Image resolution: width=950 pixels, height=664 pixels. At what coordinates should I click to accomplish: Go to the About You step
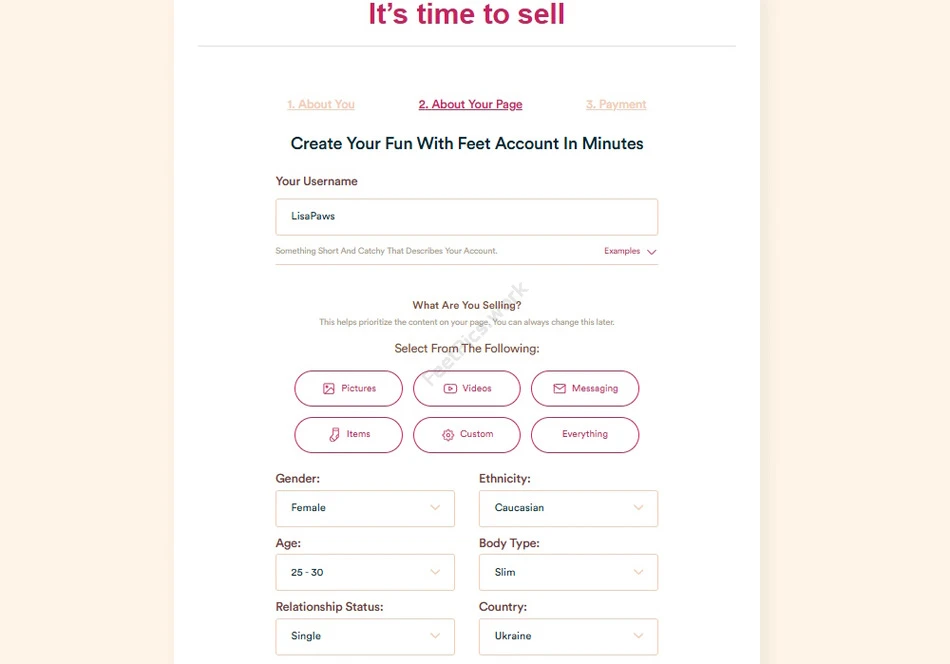(321, 105)
